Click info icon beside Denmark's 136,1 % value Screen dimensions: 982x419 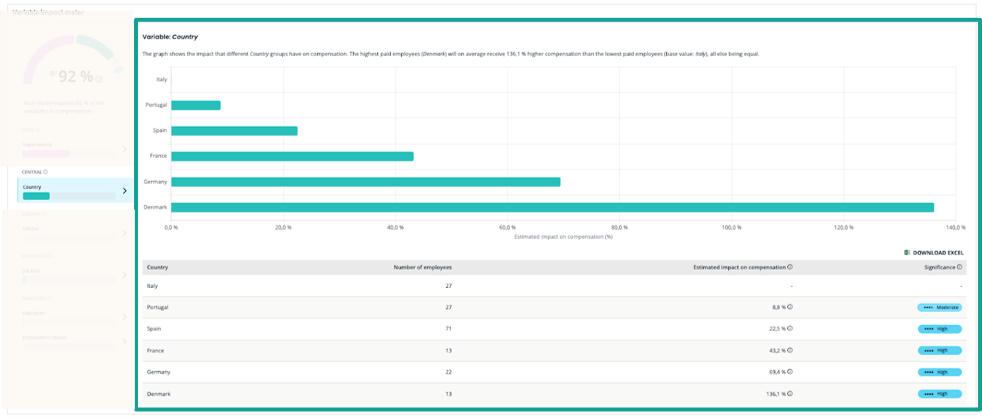[x=790, y=393]
